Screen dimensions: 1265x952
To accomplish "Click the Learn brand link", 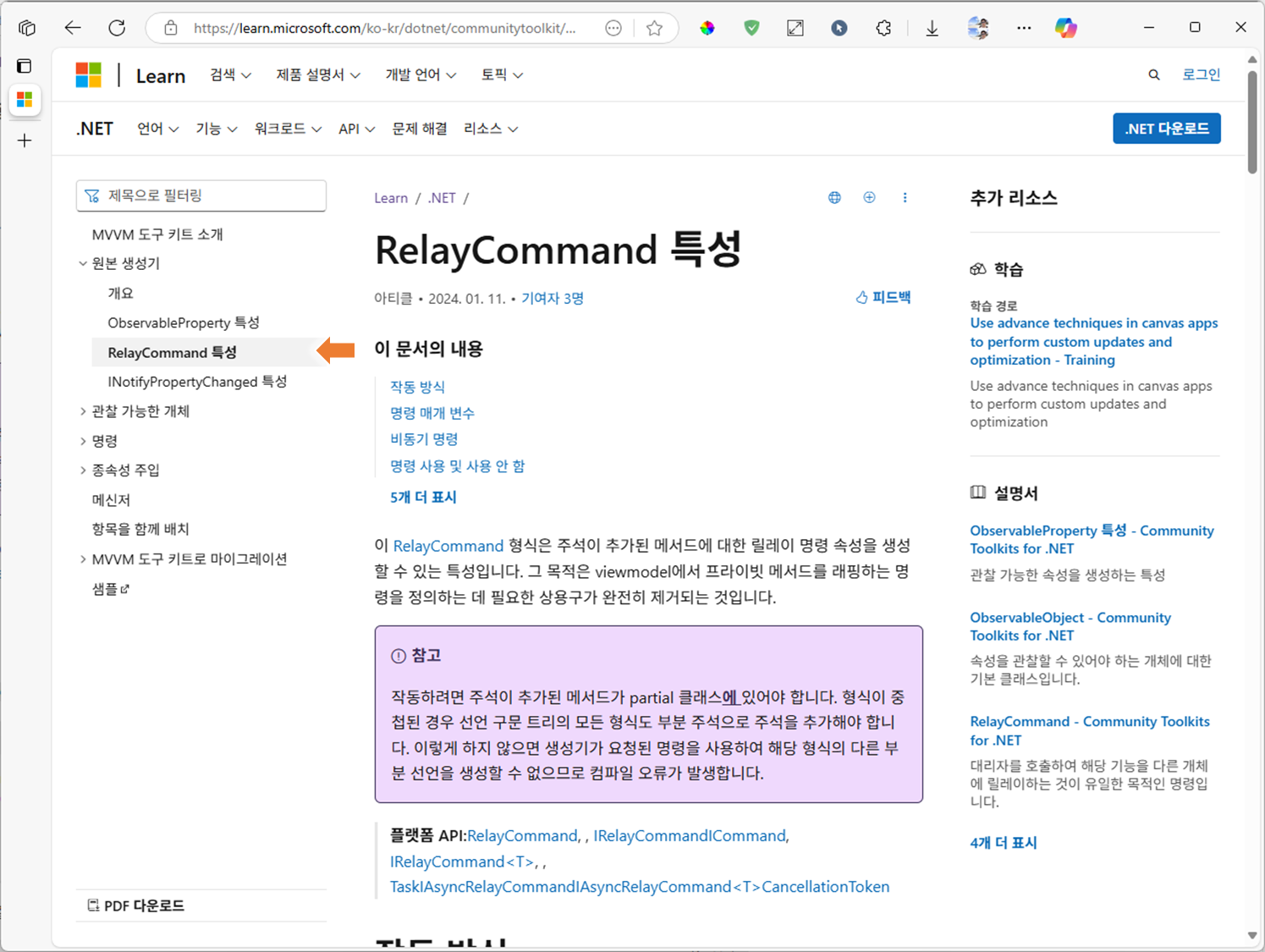I will (161, 76).
